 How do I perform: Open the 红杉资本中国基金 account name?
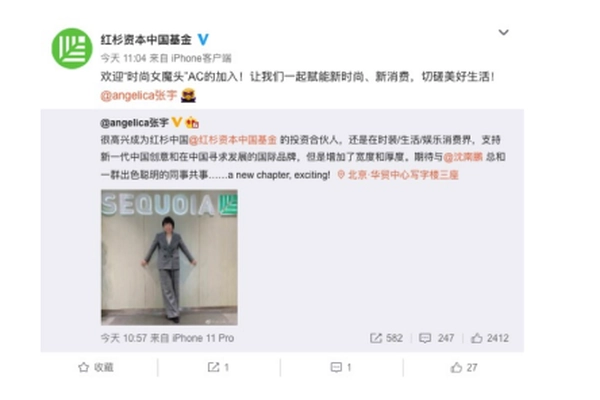pos(146,39)
